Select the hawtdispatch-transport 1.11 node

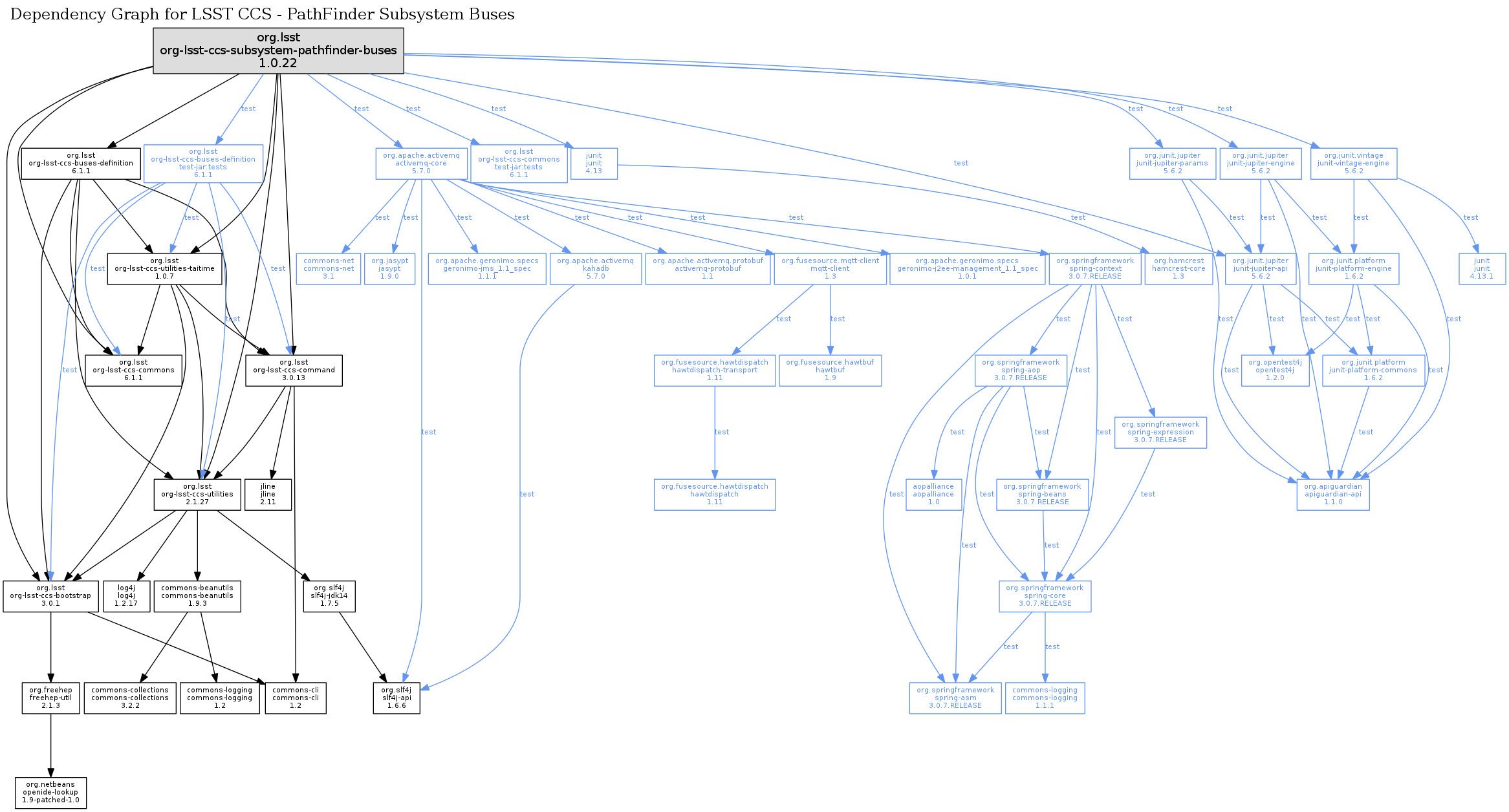click(x=714, y=370)
